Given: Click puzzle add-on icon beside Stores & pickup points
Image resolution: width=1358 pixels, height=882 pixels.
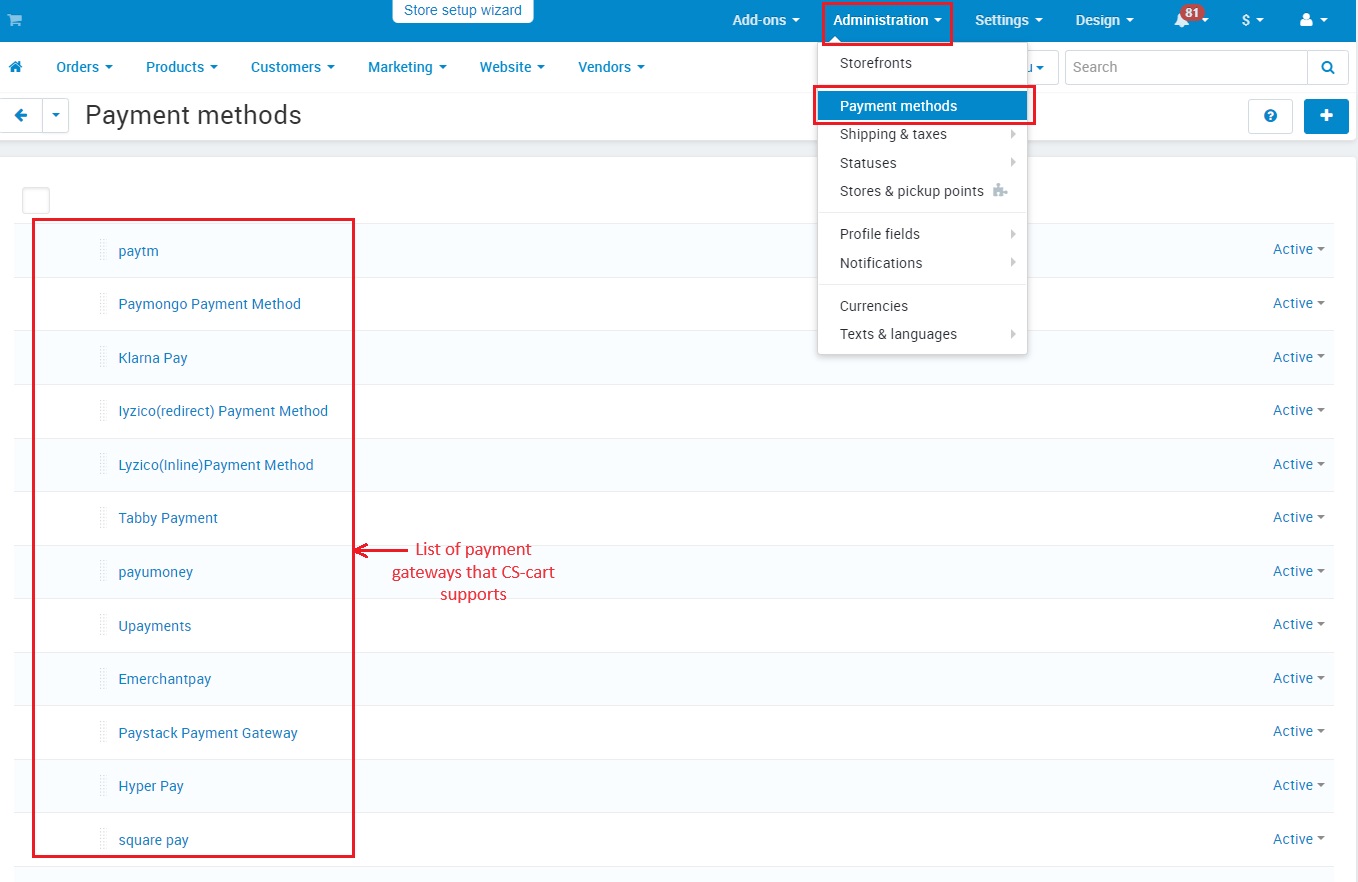Looking at the screenshot, I should (1000, 191).
